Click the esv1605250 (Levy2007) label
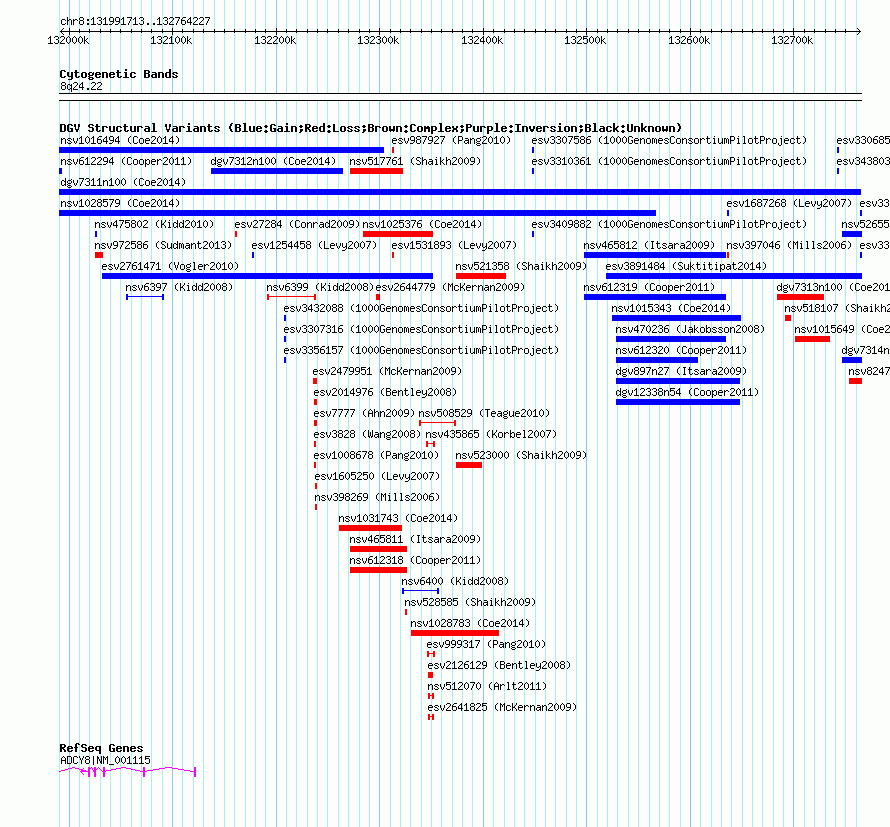 377,476
